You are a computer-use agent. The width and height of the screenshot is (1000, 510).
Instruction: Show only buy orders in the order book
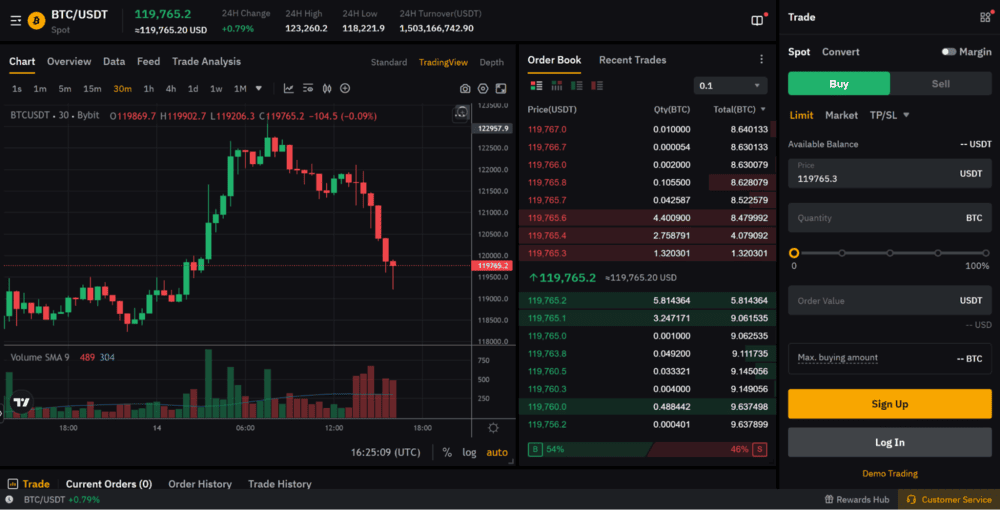point(577,85)
